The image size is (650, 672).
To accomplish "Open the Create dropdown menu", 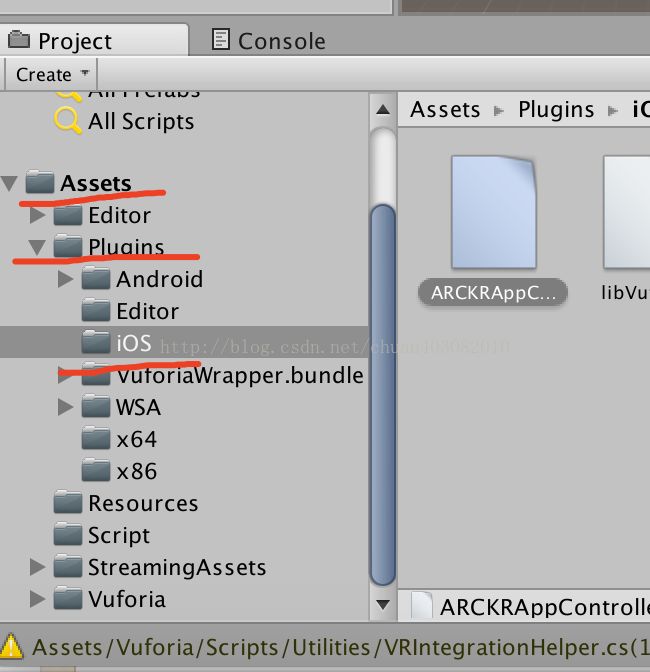I will (x=52, y=75).
